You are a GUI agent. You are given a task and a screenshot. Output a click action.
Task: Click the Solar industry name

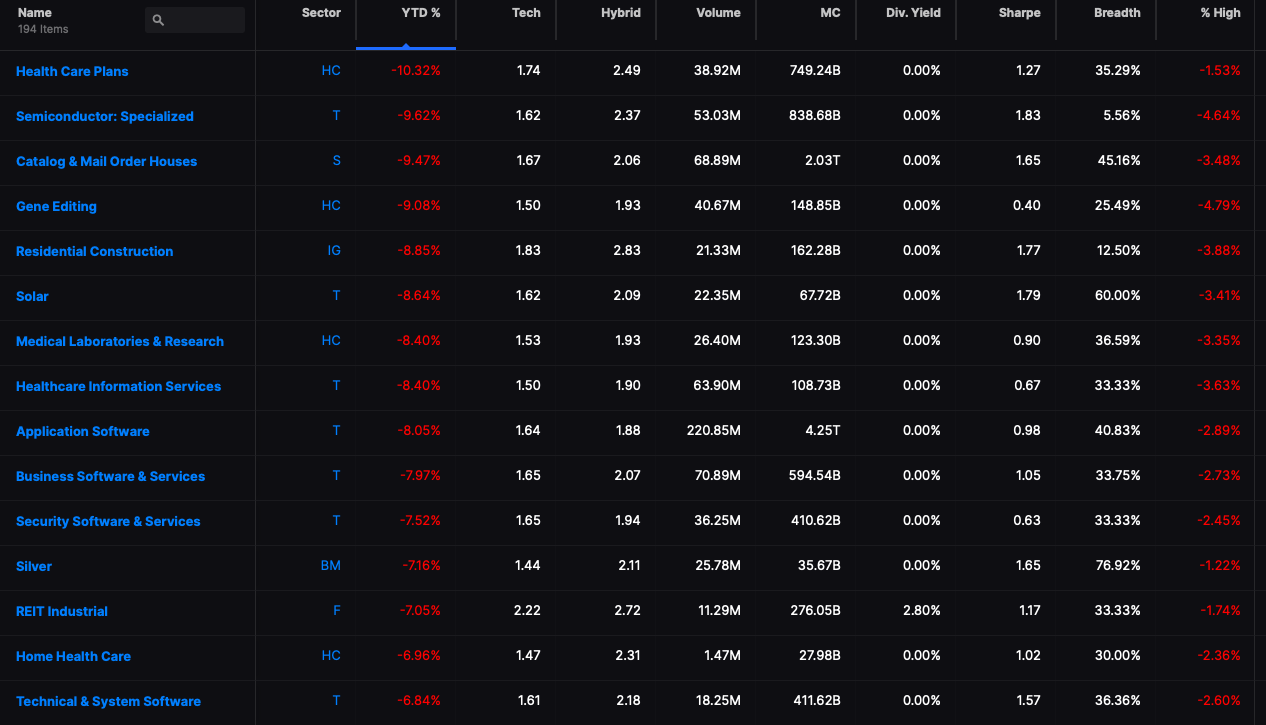coord(32,296)
